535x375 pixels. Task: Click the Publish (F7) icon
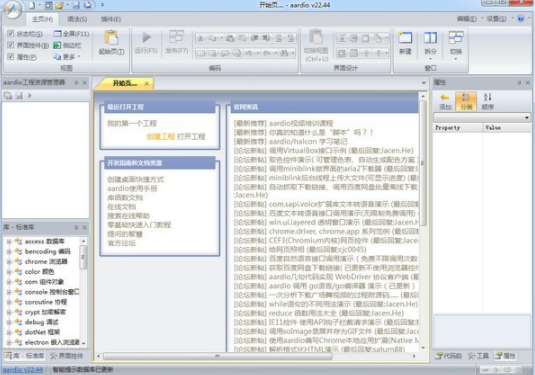click(176, 37)
